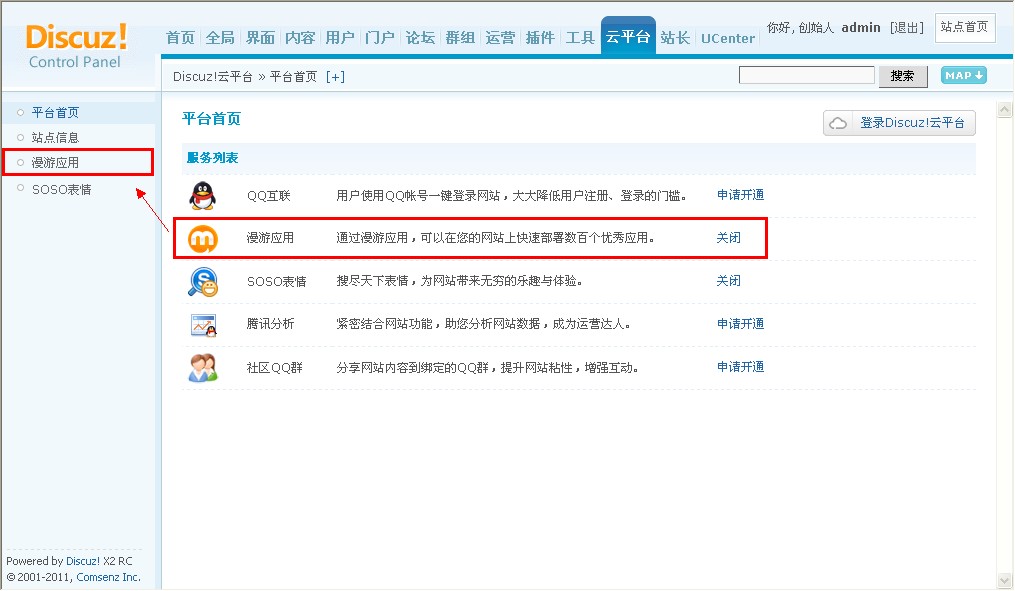Click the 登录Discuz!云平台 button

(x=899, y=123)
